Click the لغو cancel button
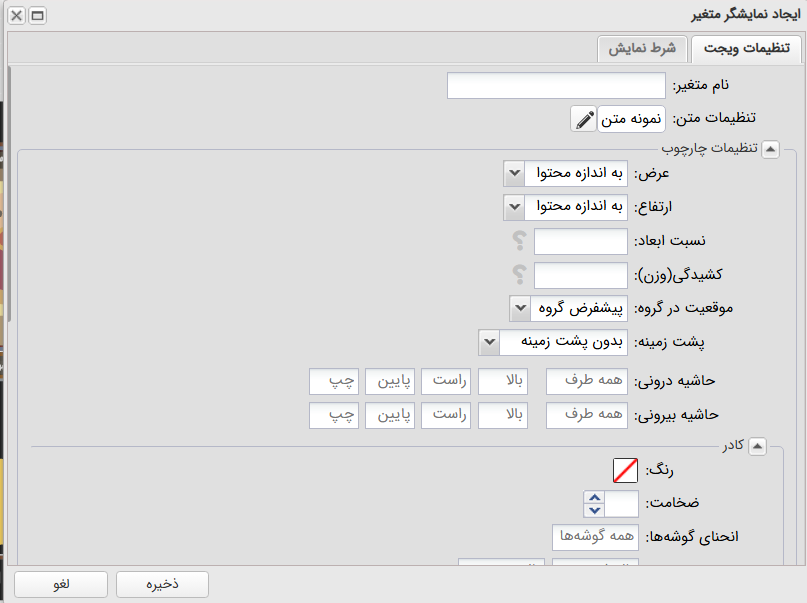The height and width of the screenshot is (603, 807). coord(61,584)
